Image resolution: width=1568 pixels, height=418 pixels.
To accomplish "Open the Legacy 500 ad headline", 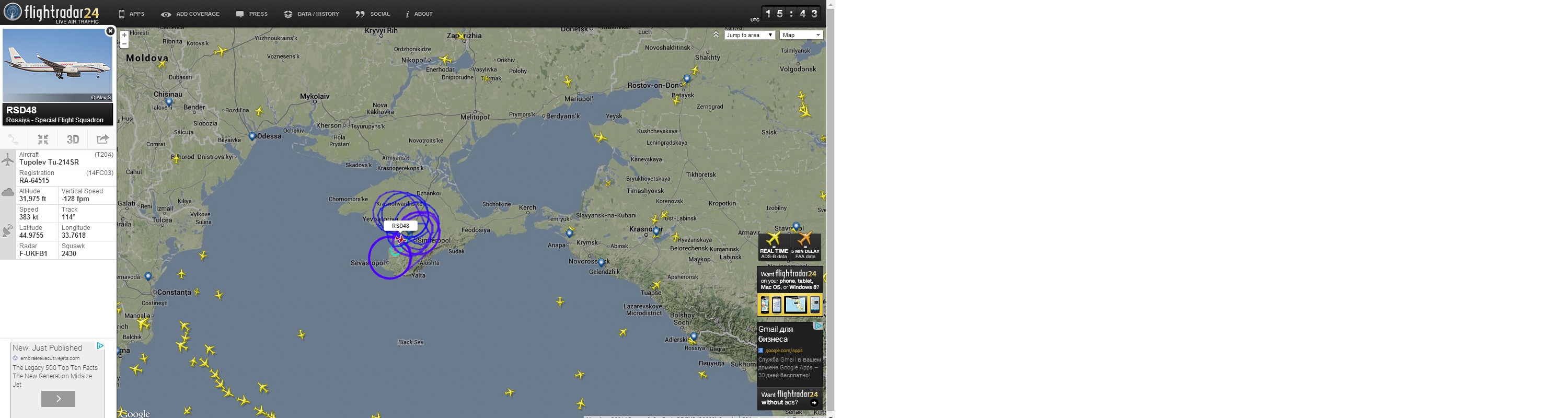I will pyautogui.click(x=48, y=348).
